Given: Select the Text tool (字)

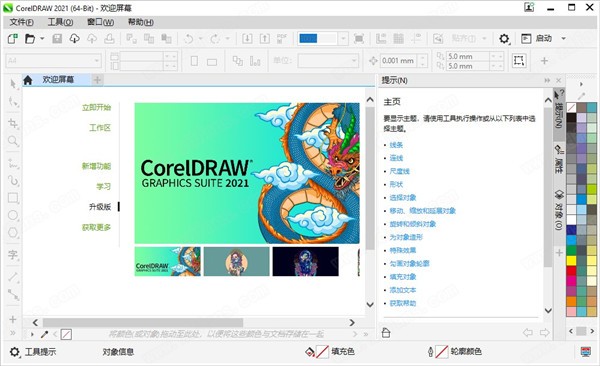Looking at the screenshot, I should (13, 255).
